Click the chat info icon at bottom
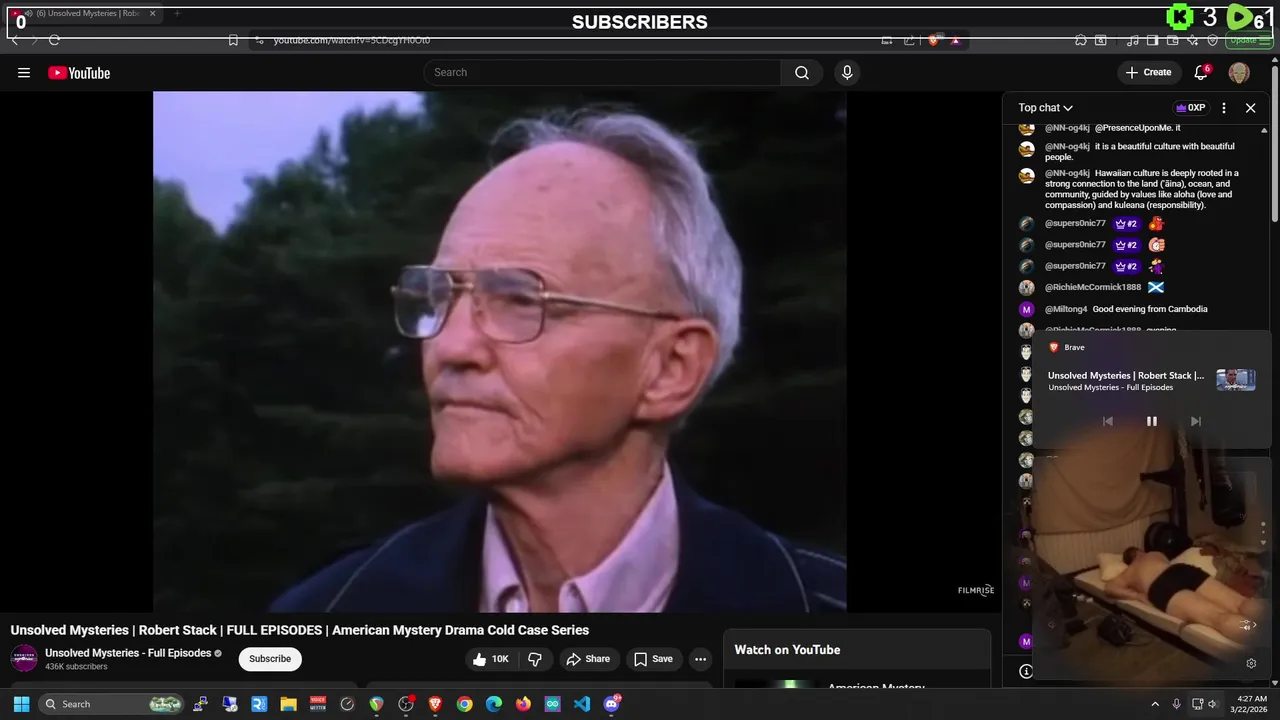 click(1025, 671)
